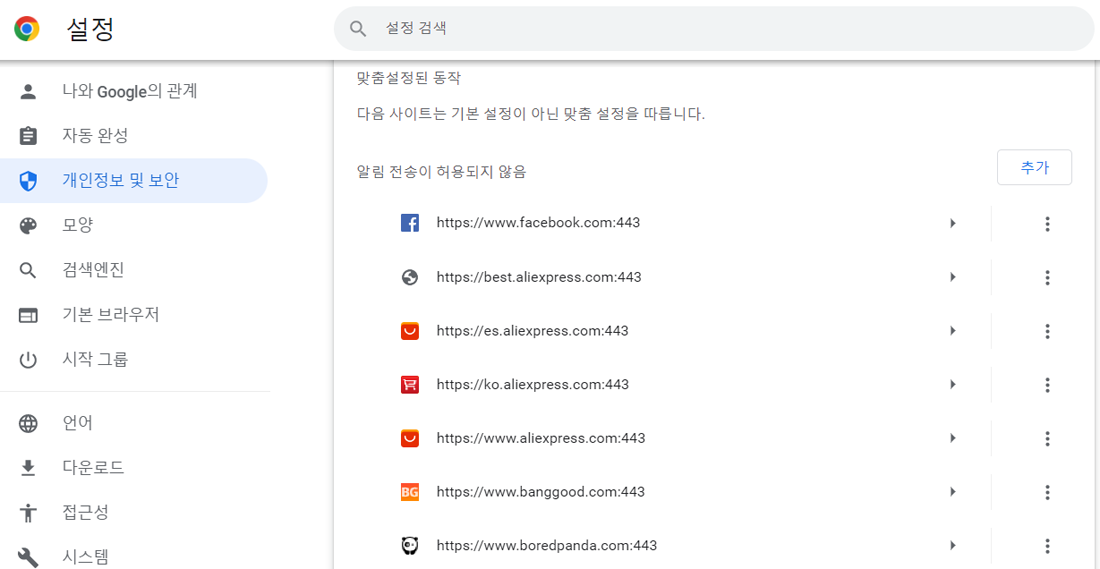Click the 알림 전송이 허용되지 않음 label

(x=441, y=170)
